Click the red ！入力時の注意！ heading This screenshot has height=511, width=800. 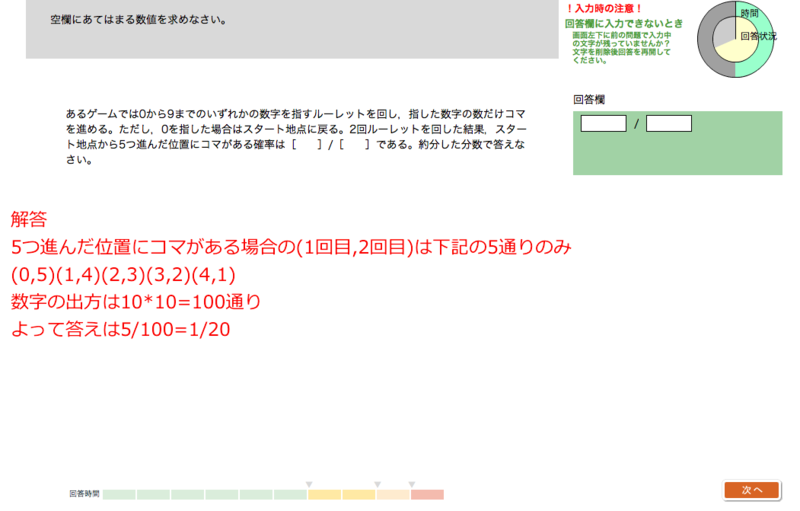click(x=606, y=9)
